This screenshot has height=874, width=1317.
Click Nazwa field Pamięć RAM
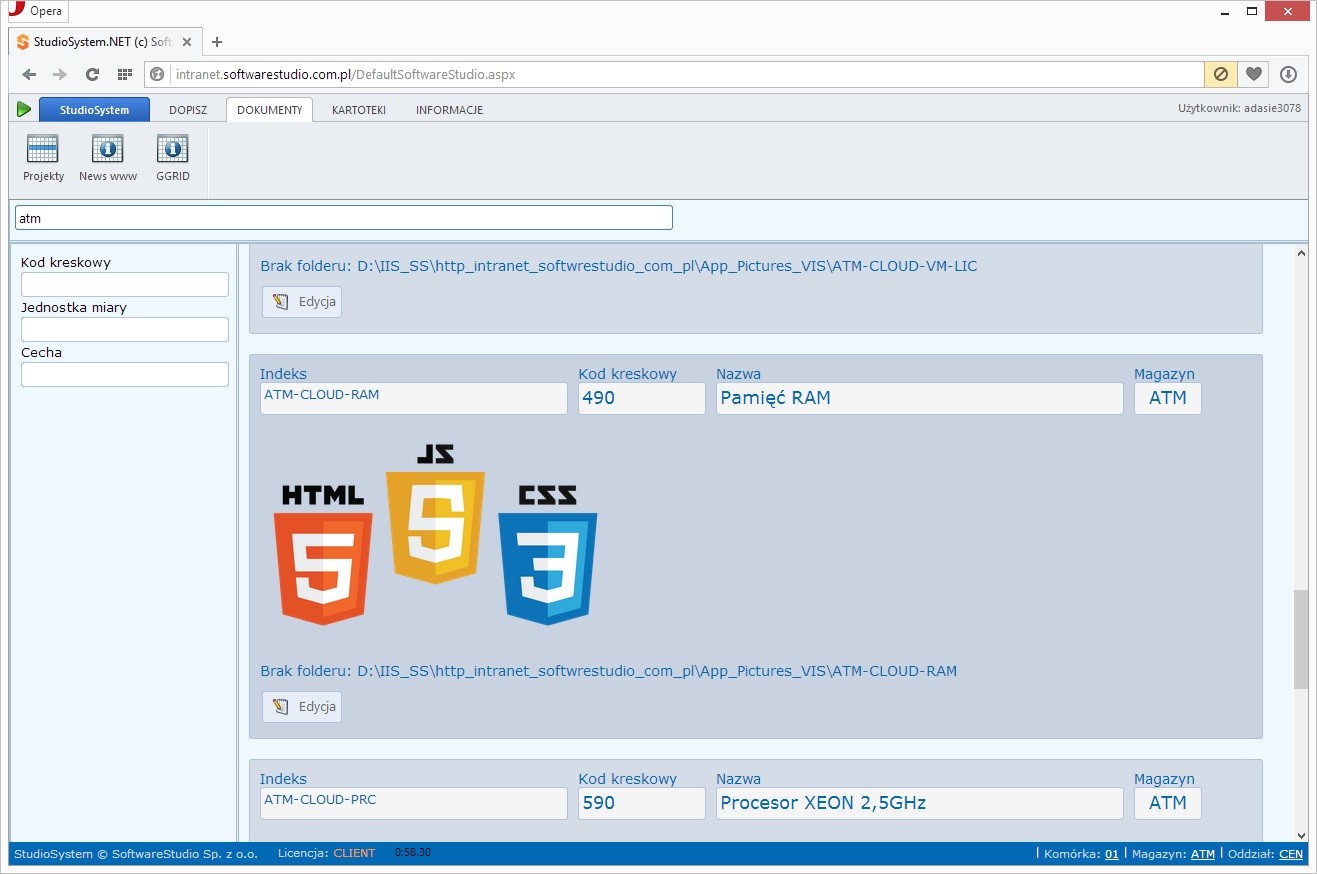tap(920, 398)
